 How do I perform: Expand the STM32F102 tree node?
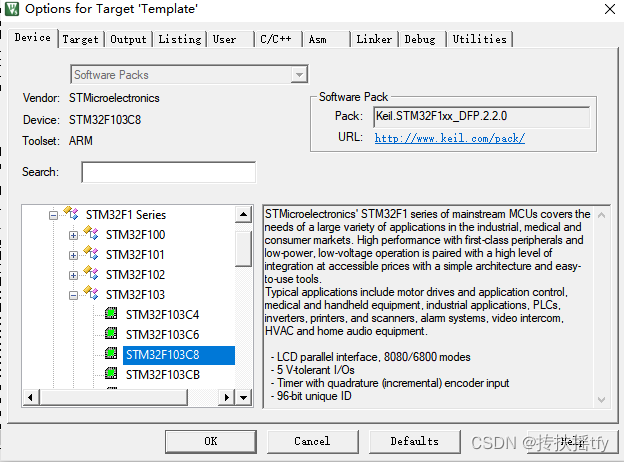point(73,275)
